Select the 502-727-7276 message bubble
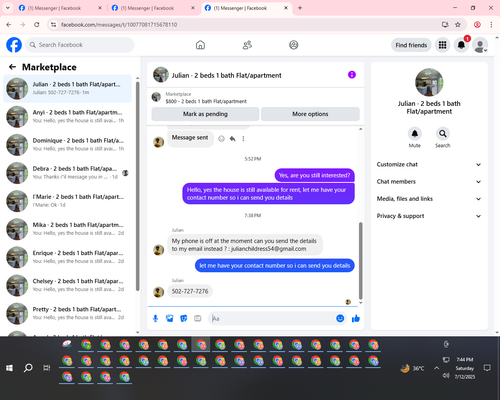The width and height of the screenshot is (500, 400). [x=190, y=291]
